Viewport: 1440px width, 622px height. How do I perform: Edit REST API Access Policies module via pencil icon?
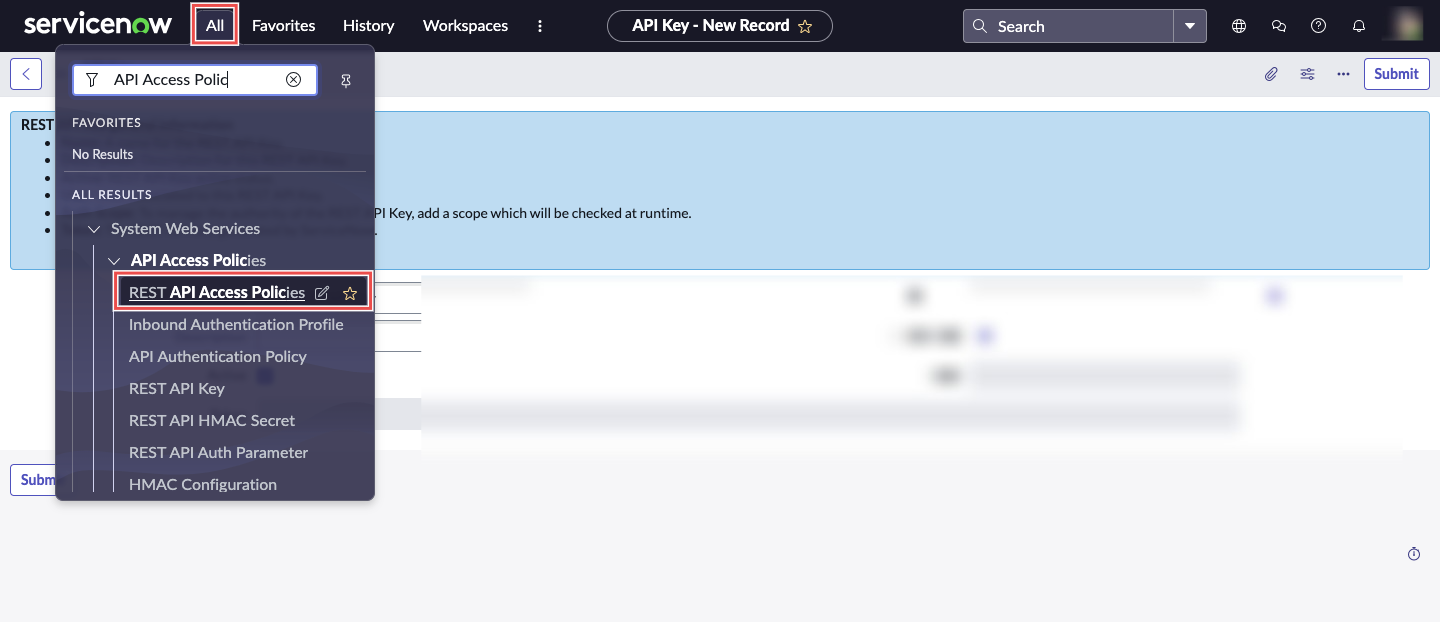click(322, 292)
